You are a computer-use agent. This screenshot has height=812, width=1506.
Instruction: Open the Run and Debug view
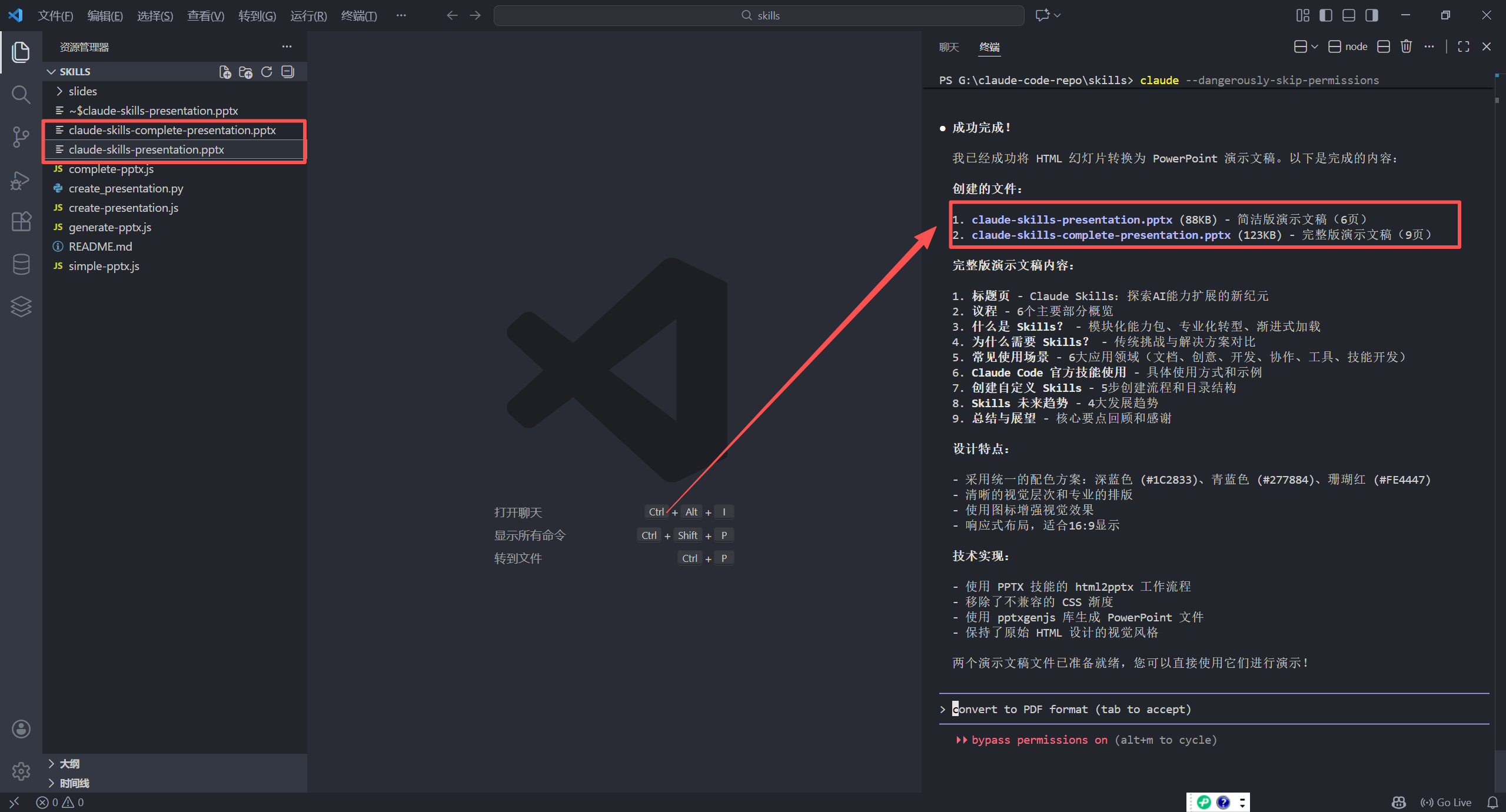click(21, 179)
